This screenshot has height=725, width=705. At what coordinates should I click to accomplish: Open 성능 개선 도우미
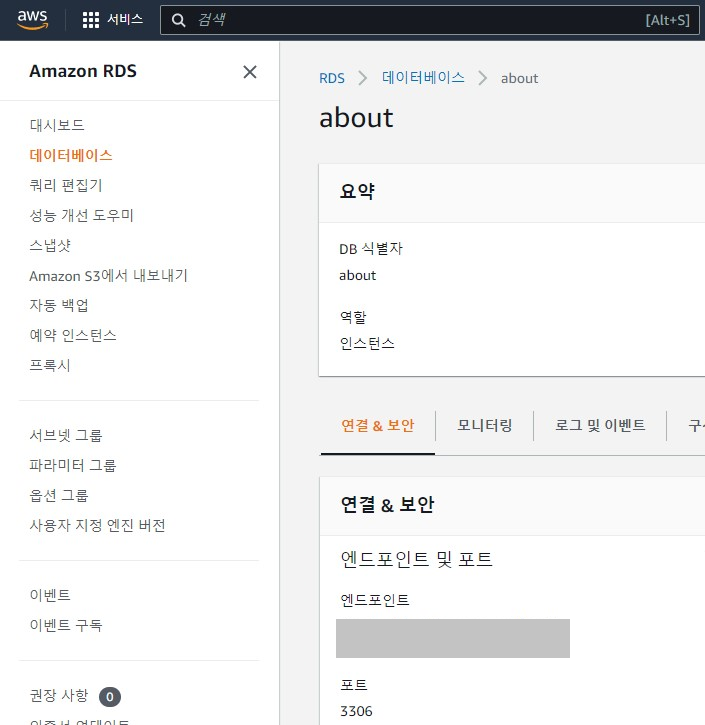click(81, 215)
